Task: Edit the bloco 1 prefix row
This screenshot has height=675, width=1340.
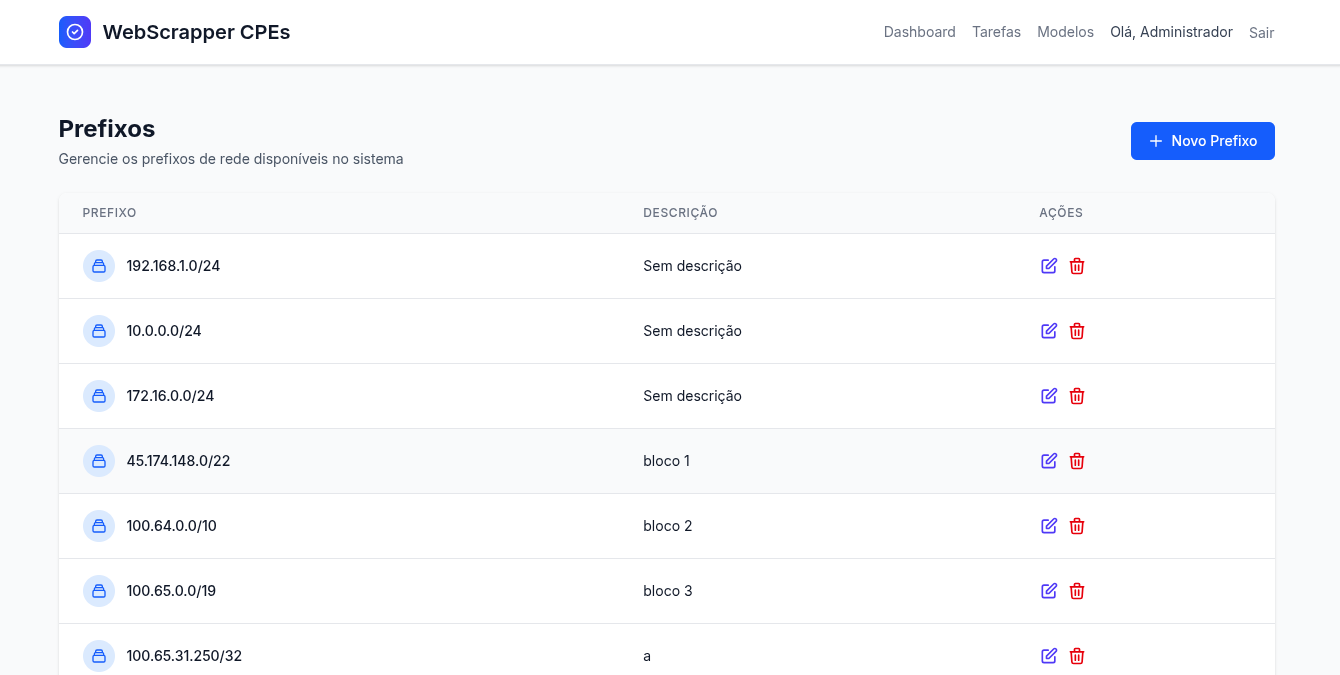Action: (x=1049, y=461)
